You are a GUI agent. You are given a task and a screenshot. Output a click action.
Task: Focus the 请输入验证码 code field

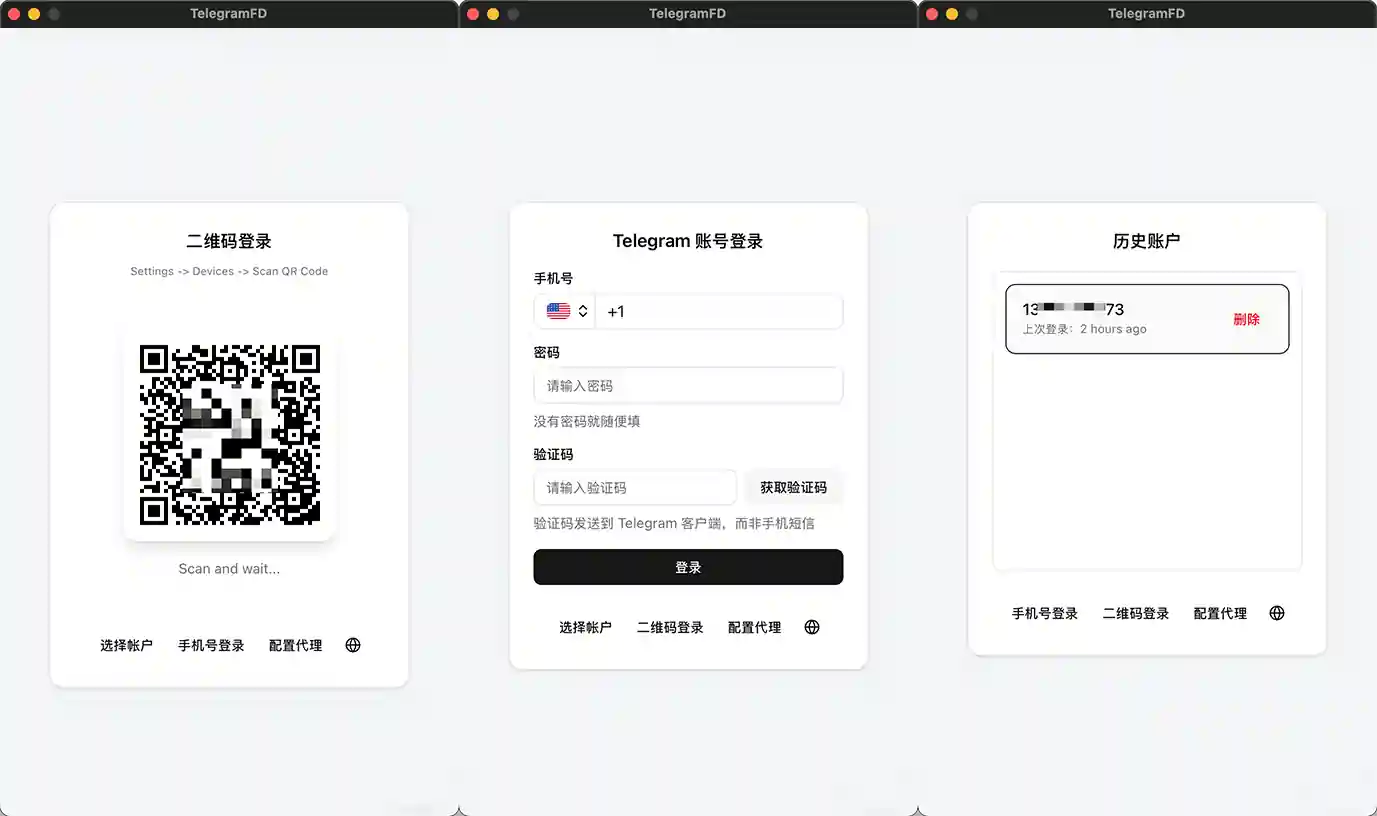coord(635,487)
